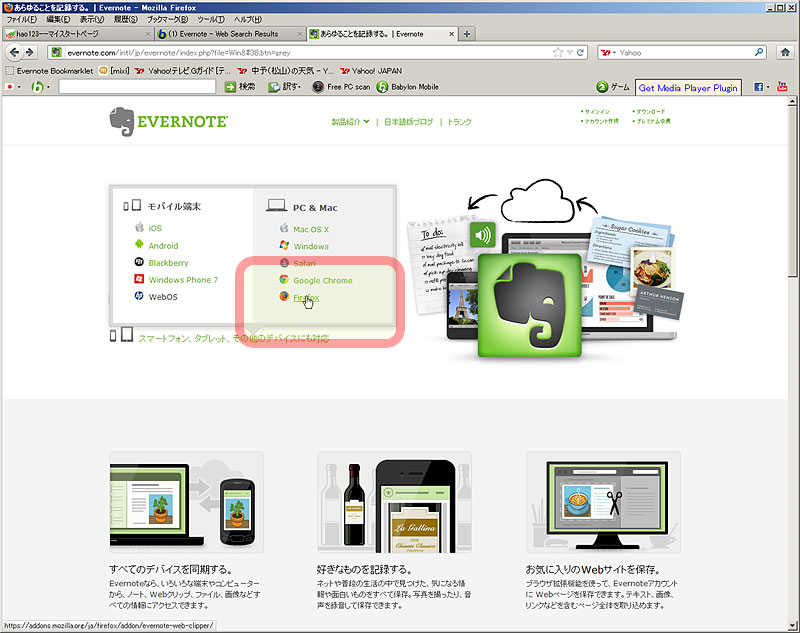Switch to Evernote Web Search Results tab

[x=230, y=34]
